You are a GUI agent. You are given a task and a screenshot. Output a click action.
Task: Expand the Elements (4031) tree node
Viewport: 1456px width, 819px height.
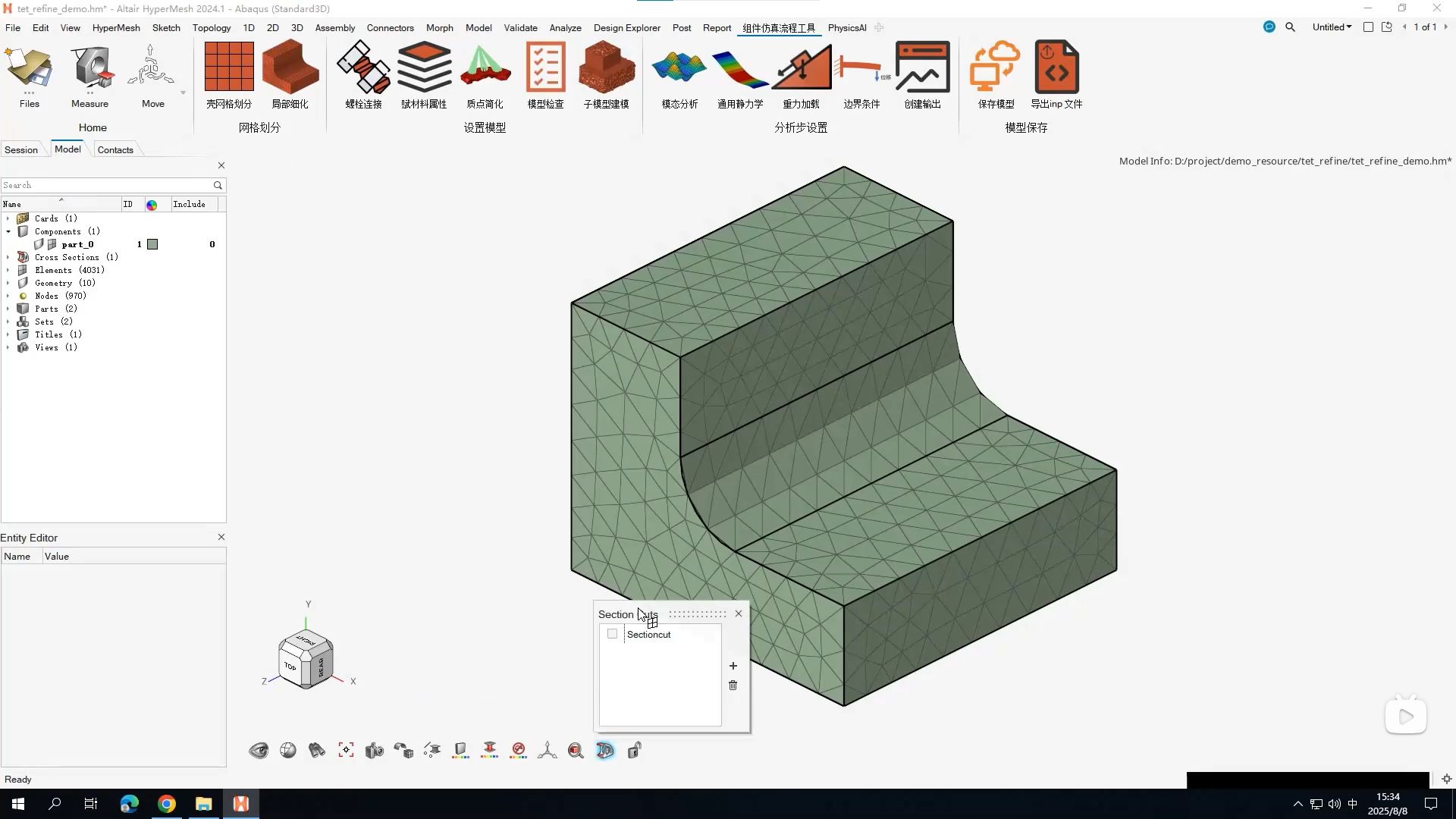click(8, 270)
